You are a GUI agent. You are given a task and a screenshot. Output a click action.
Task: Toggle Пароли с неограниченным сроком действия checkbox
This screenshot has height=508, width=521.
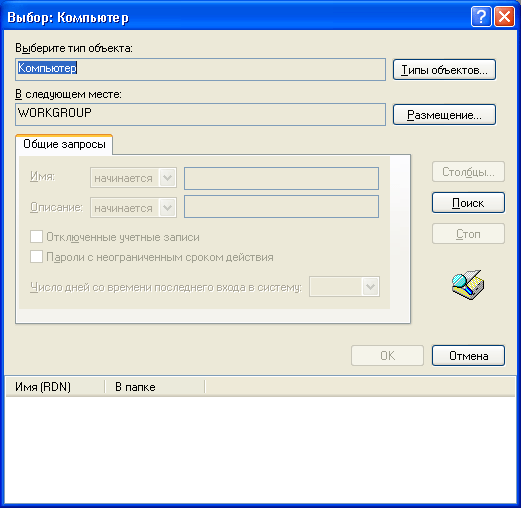pyautogui.click(x=36, y=257)
